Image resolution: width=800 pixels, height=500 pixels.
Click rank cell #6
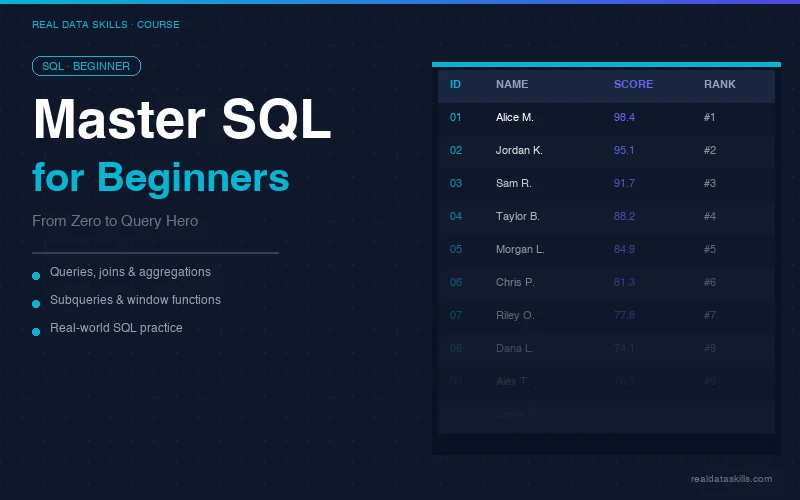coord(710,283)
